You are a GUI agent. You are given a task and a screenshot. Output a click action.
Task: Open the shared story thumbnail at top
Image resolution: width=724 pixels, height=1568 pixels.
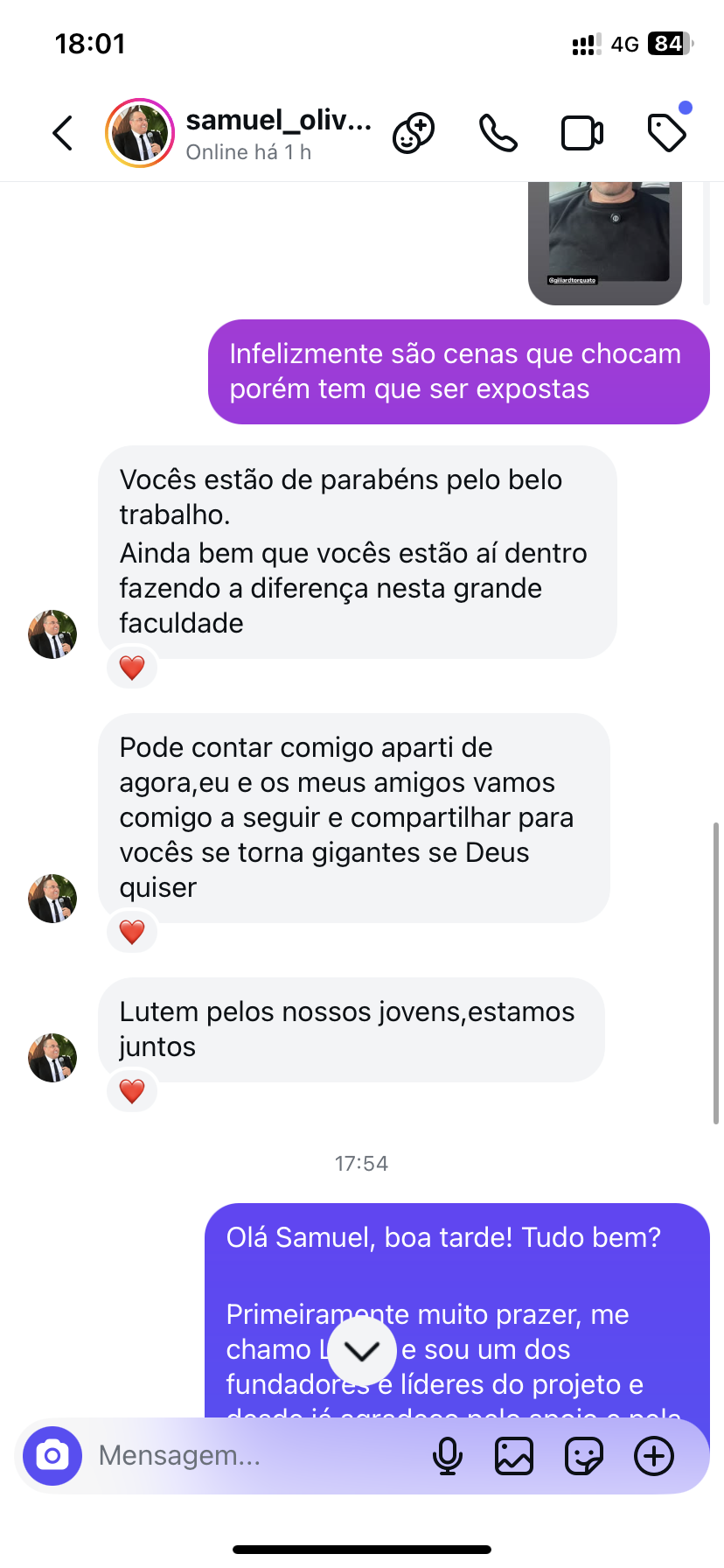pos(605,241)
